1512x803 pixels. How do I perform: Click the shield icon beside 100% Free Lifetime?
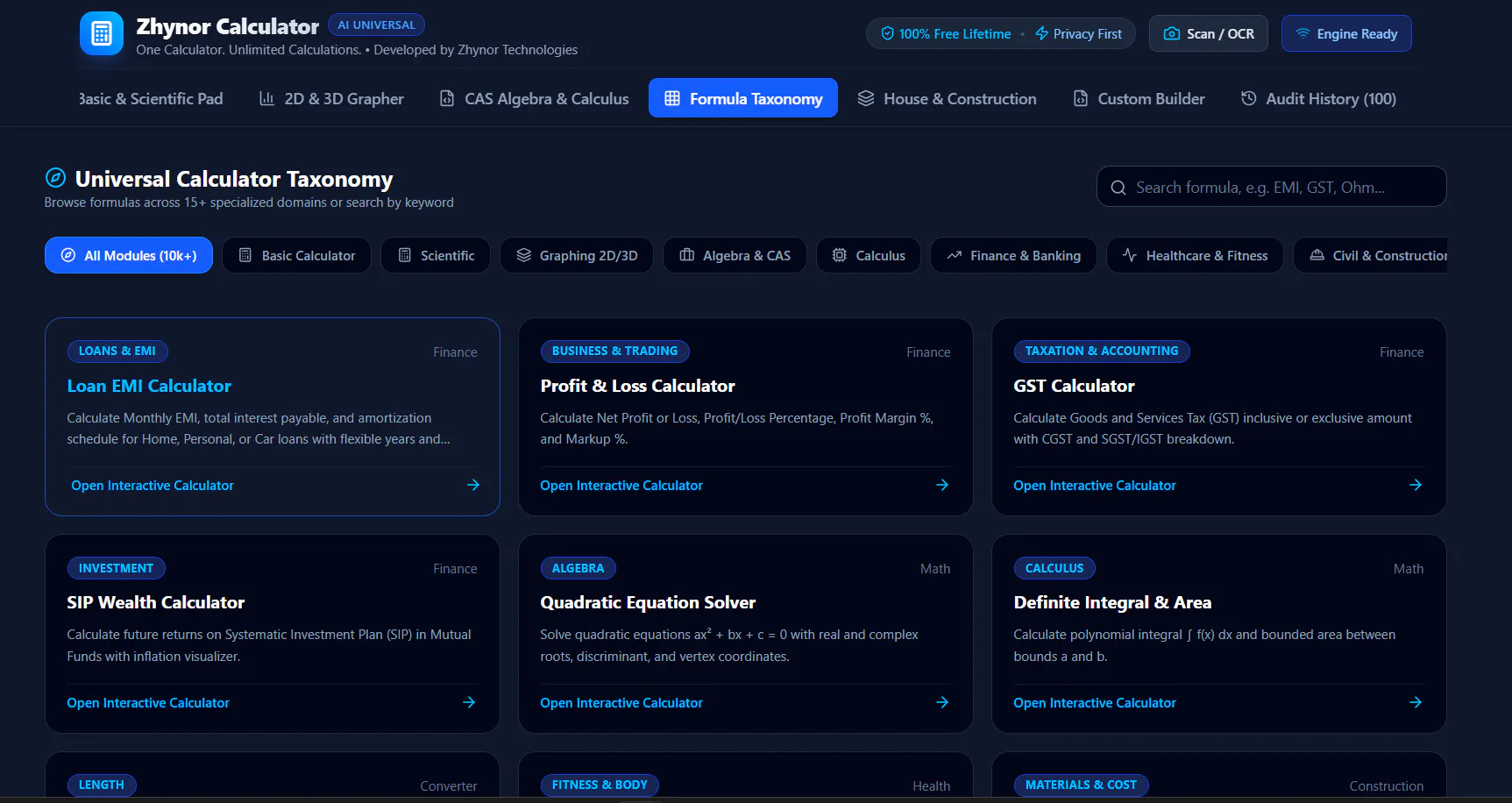[888, 33]
